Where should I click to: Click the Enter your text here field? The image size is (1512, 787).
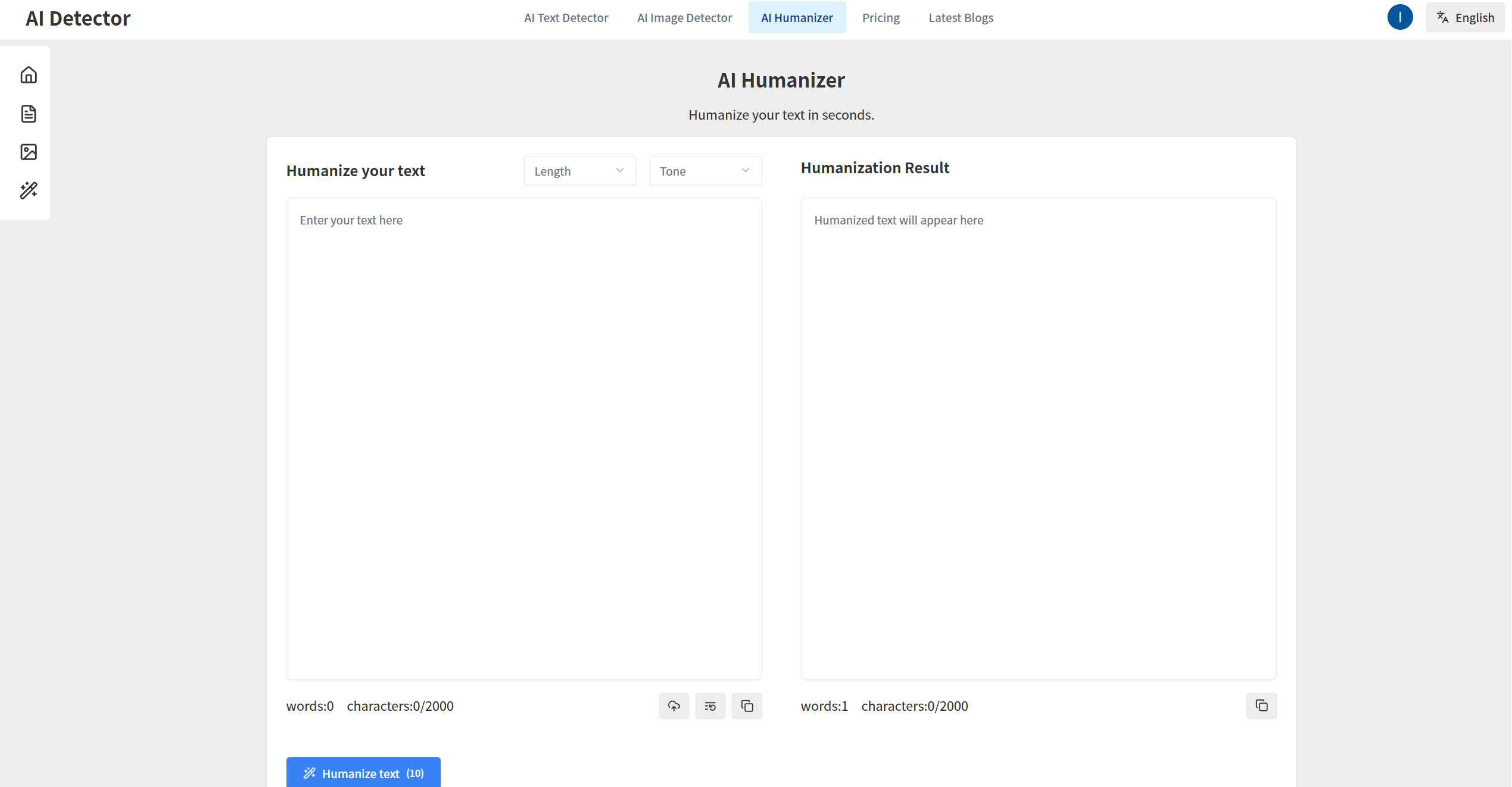[x=524, y=438]
